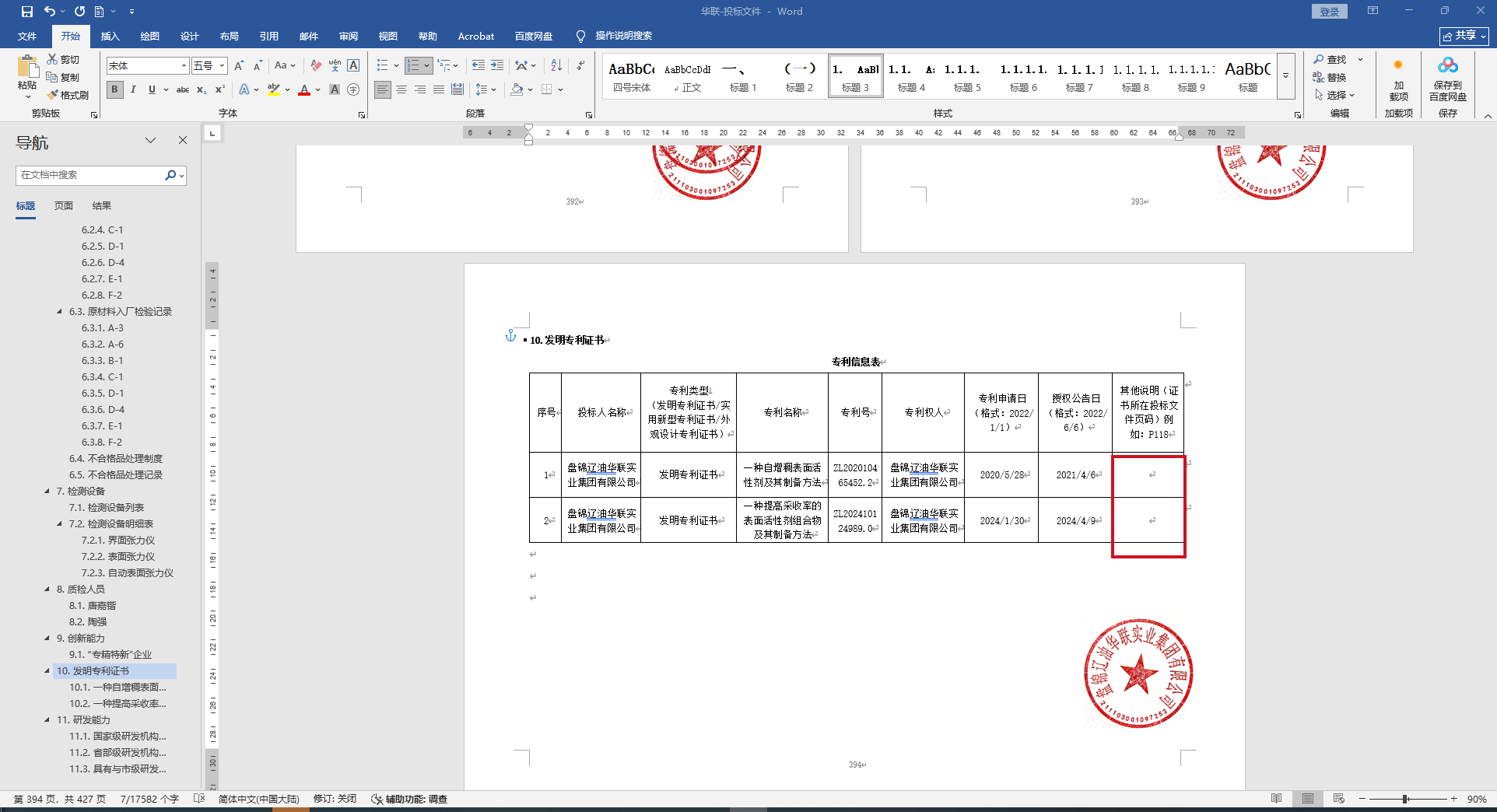Copy selection using 复制
The height and width of the screenshot is (812, 1497).
63,77
